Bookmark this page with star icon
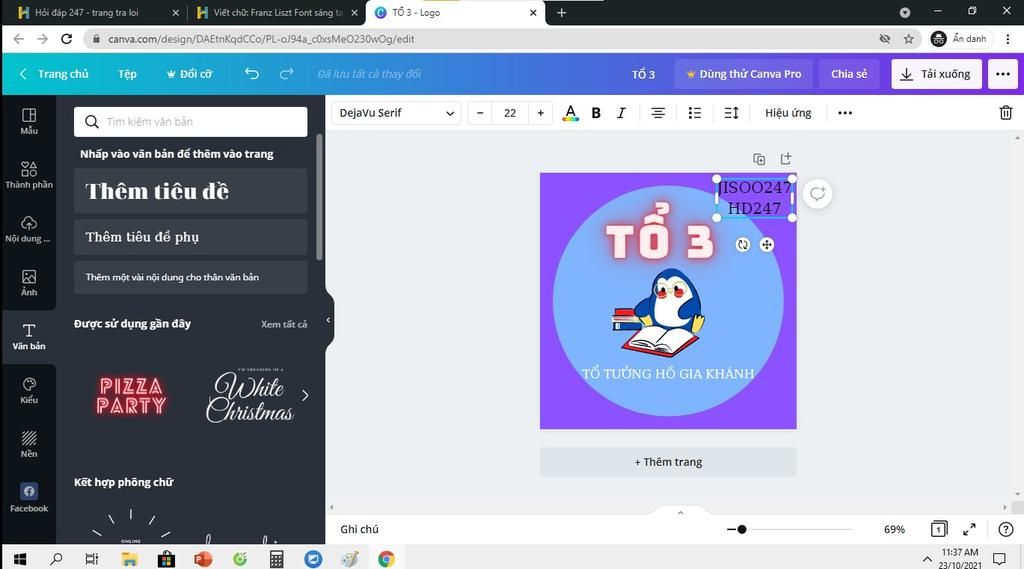 (908, 39)
